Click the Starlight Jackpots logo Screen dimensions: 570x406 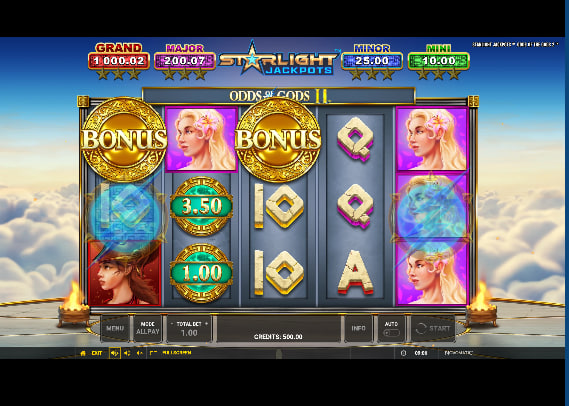278,60
